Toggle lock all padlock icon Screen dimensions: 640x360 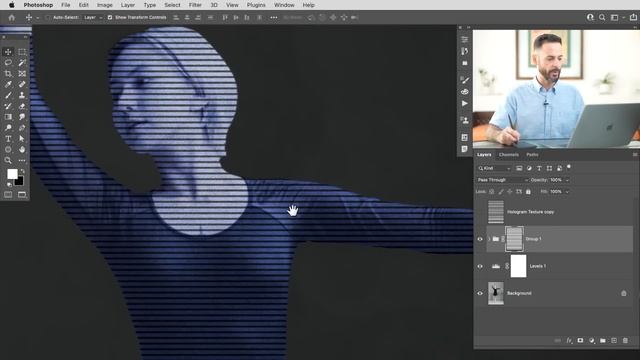(528, 191)
